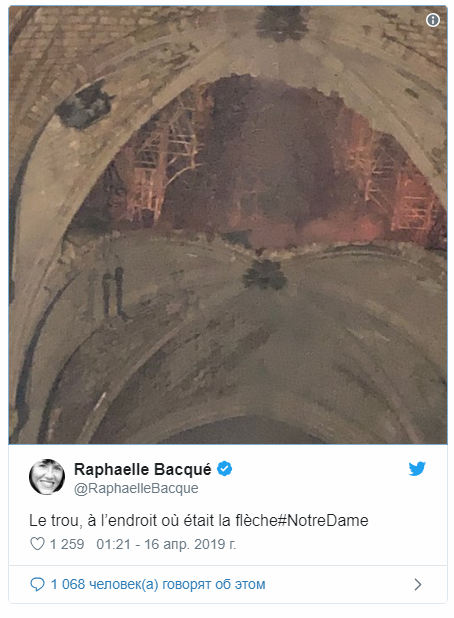Click the blue verified badge

[x=225, y=469]
